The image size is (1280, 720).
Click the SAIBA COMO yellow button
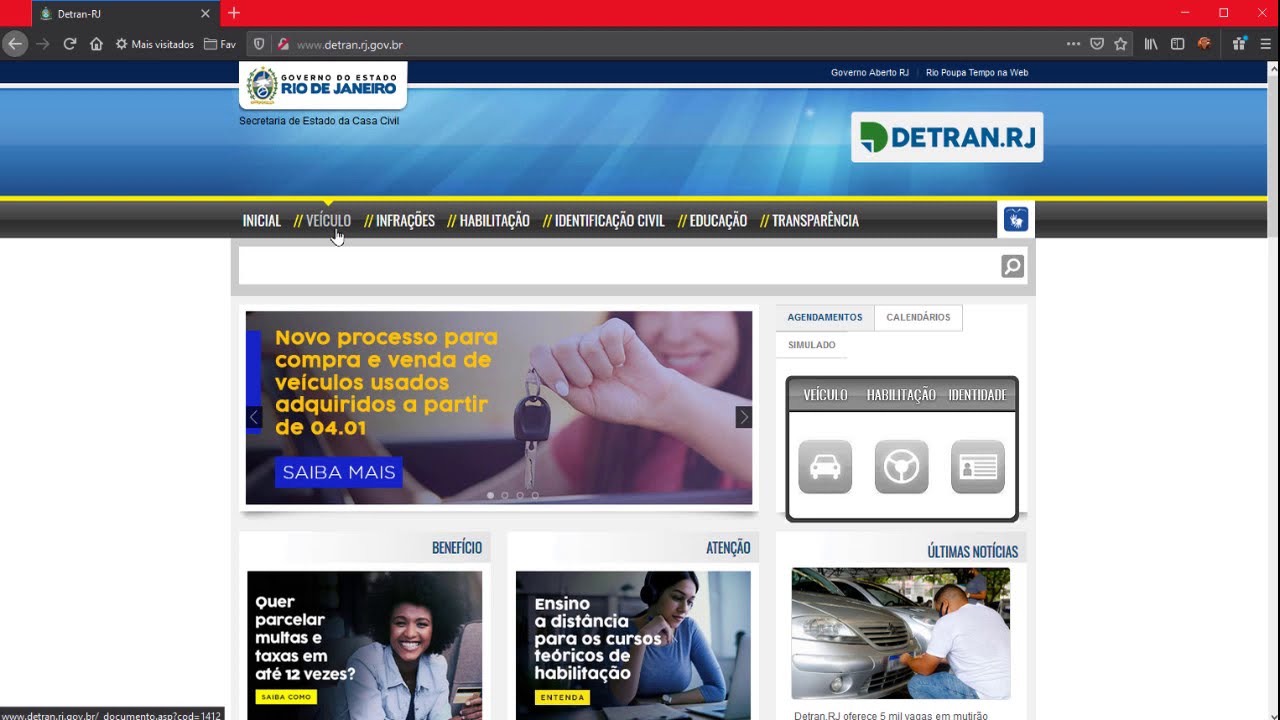pyautogui.click(x=285, y=696)
